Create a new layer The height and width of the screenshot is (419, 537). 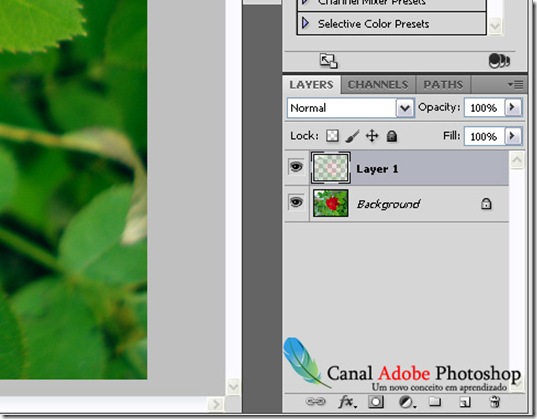[x=465, y=402]
